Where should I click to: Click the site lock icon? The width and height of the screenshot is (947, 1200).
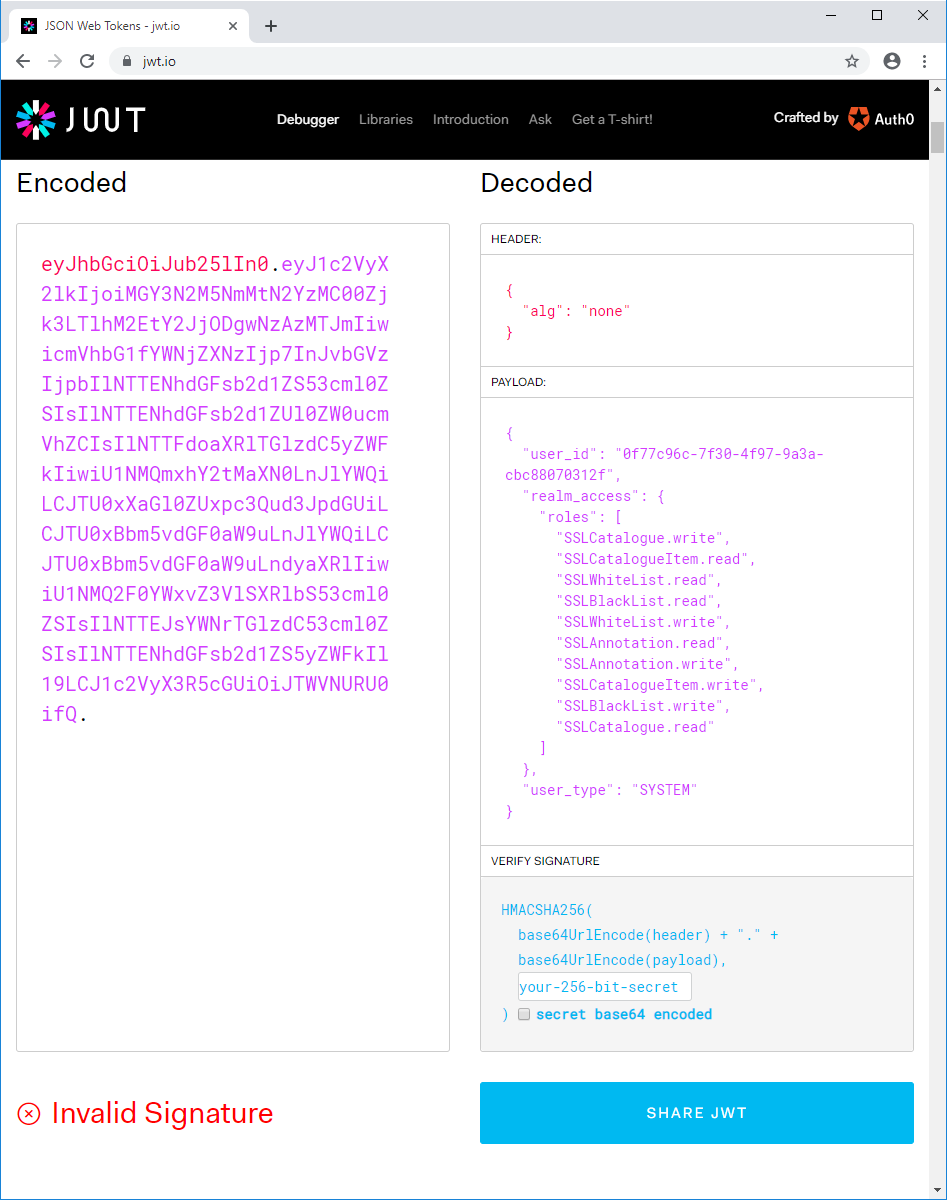pyautogui.click(x=126, y=61)
